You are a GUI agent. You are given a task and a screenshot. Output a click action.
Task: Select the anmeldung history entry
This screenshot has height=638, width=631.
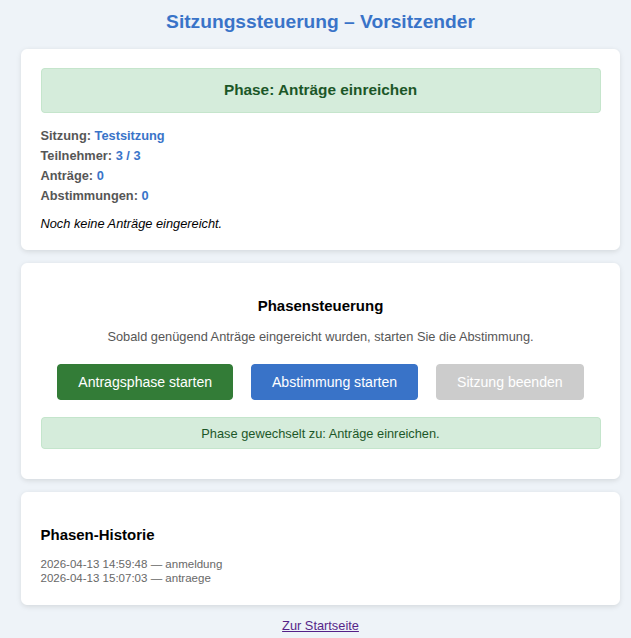(x=131, y=564)
